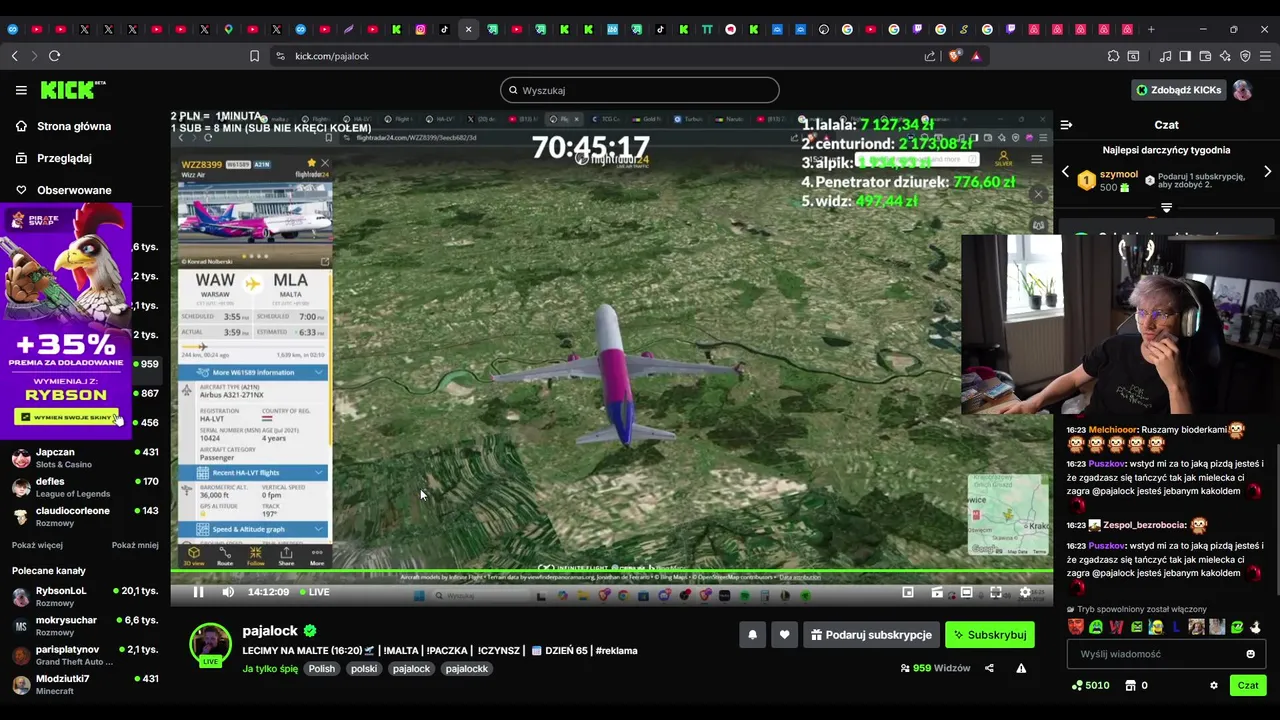Expand the leaderboard with the handle below szymool
The width and height of the screenshot is (1280, 720).
(1166, 208)
